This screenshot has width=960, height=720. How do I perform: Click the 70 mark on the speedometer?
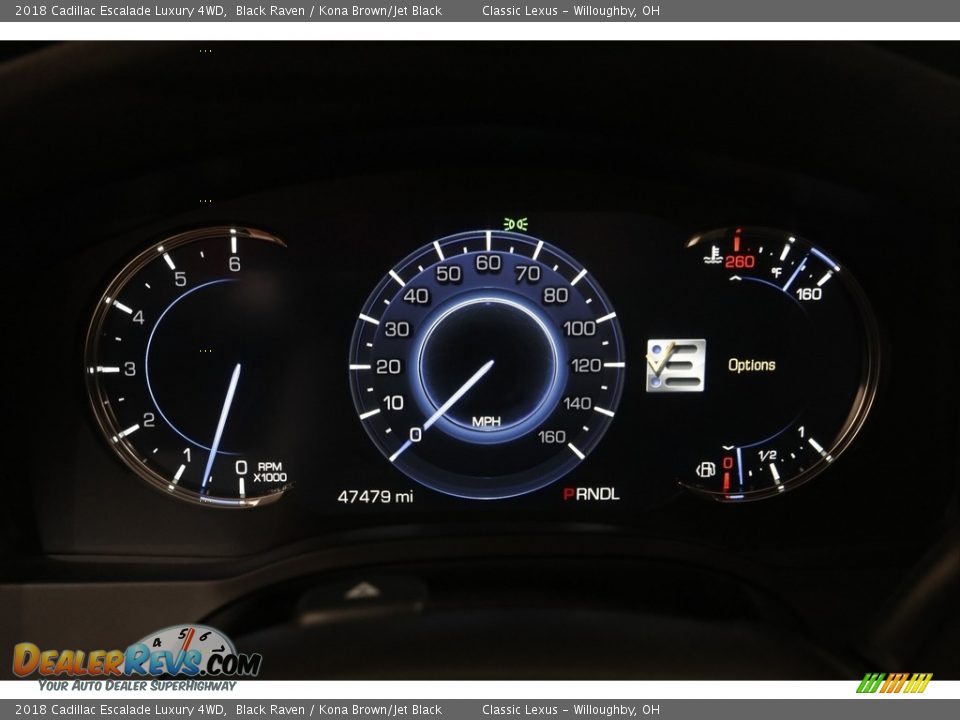click(x=528, y=273)
